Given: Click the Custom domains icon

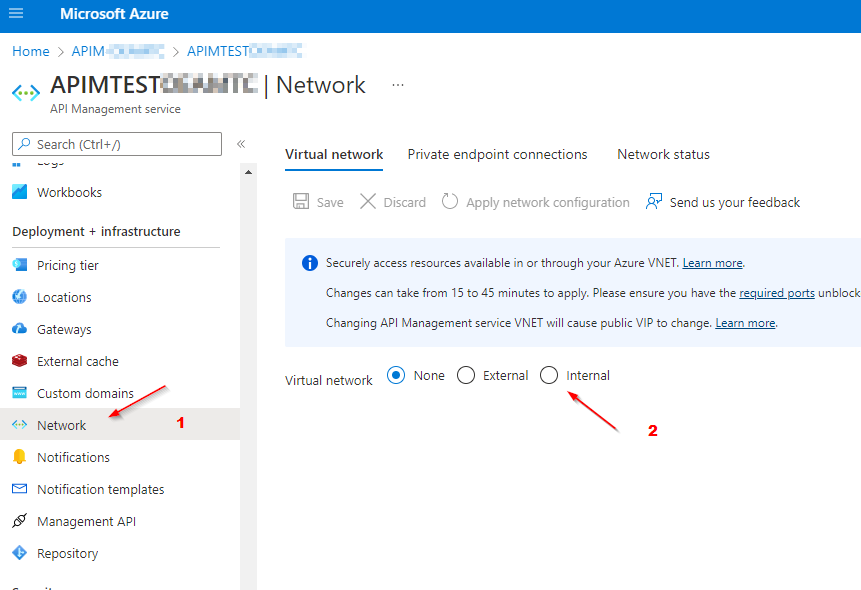Looking at the screenshot, I should [19, 393].
